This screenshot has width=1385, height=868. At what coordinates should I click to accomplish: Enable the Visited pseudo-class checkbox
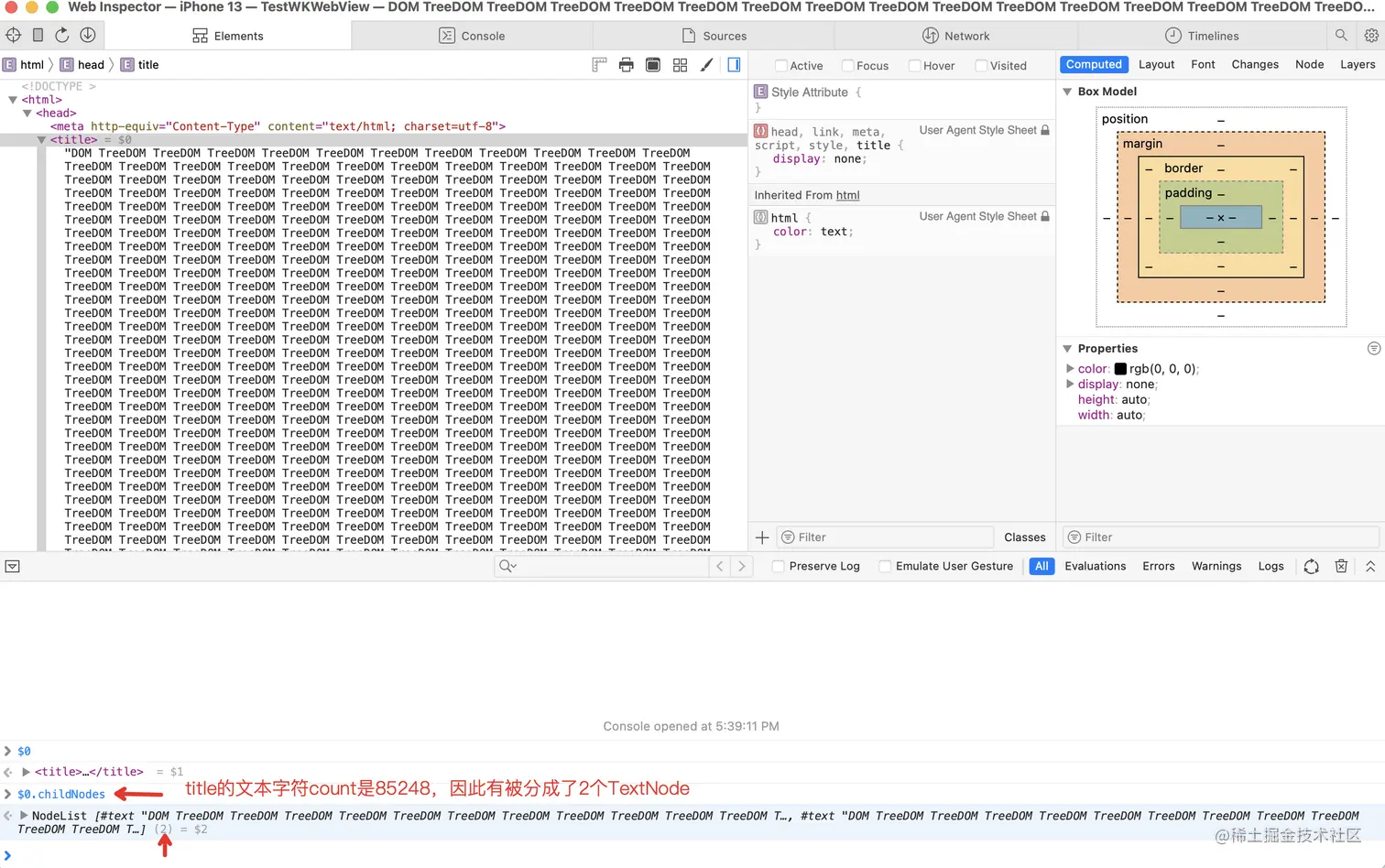982,66
